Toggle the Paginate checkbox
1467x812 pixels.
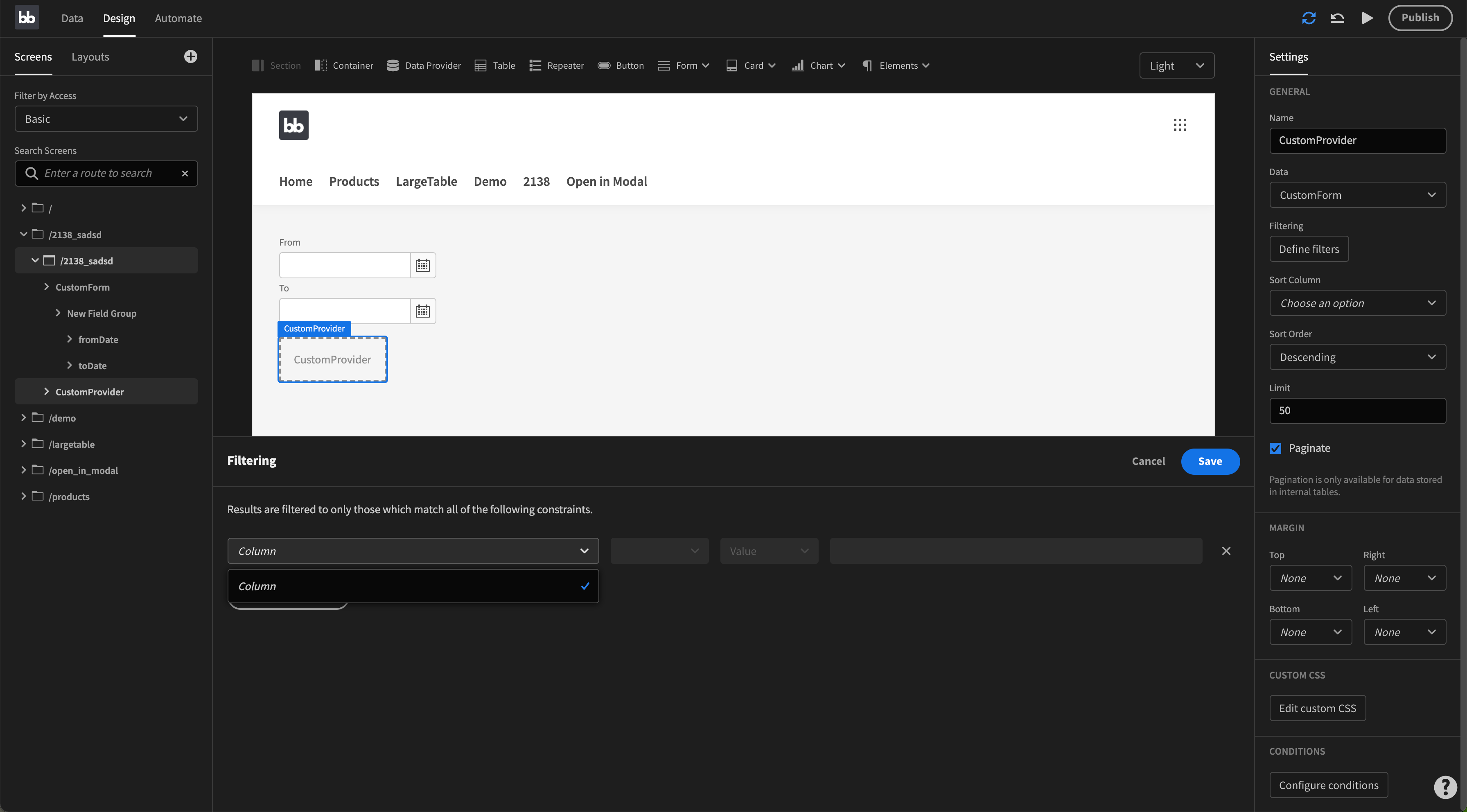coord(1275,448)
